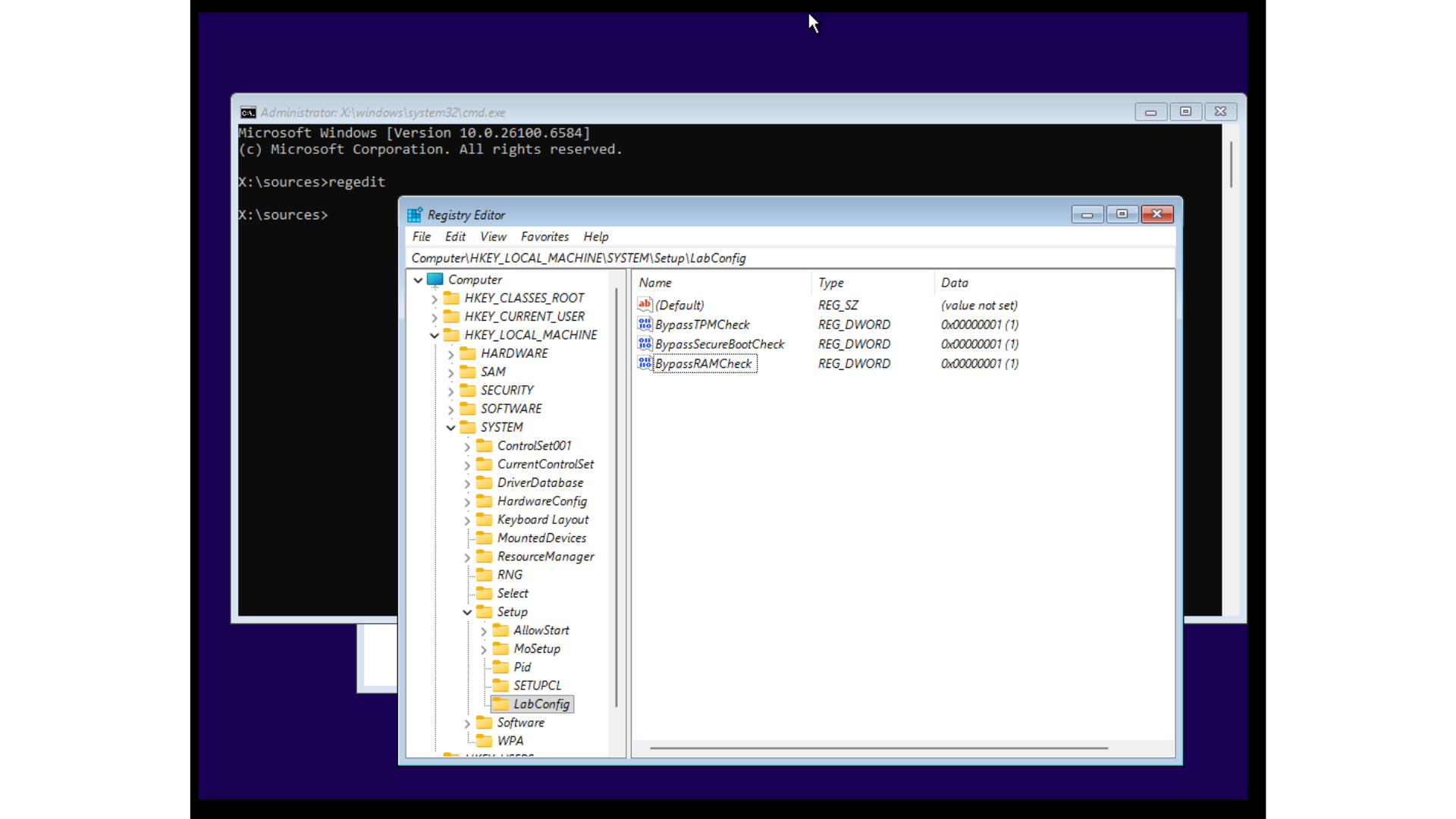Open the File menu in Registry Editor
This screenshot has width=1456, height=819.
click(421, 236)
